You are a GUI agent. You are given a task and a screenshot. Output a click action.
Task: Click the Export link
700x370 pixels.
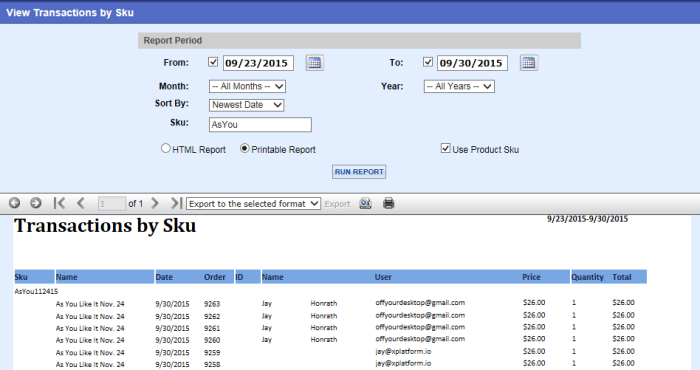pos(337,204)
